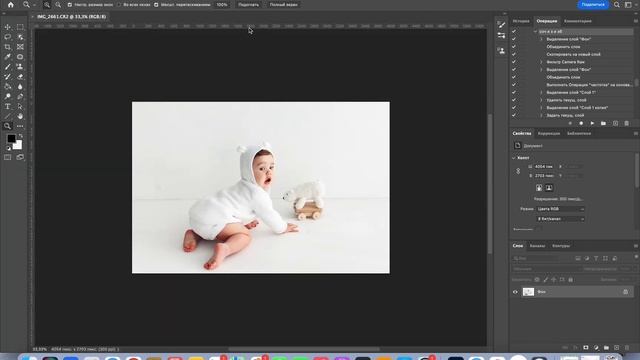The image size is (640, 360).
Task: Toggle checkmark for Фильтр Camera Raw step
Action: [x=514, y=62]
